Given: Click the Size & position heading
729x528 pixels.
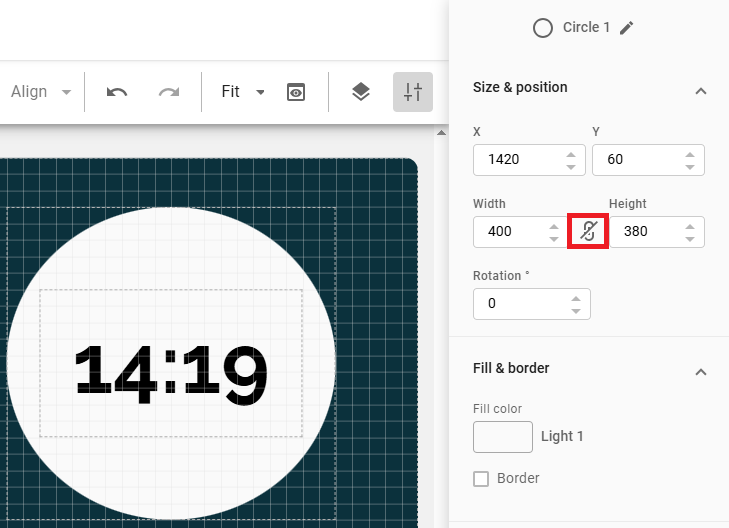Looking at the screenshot, I should point(520,87).
